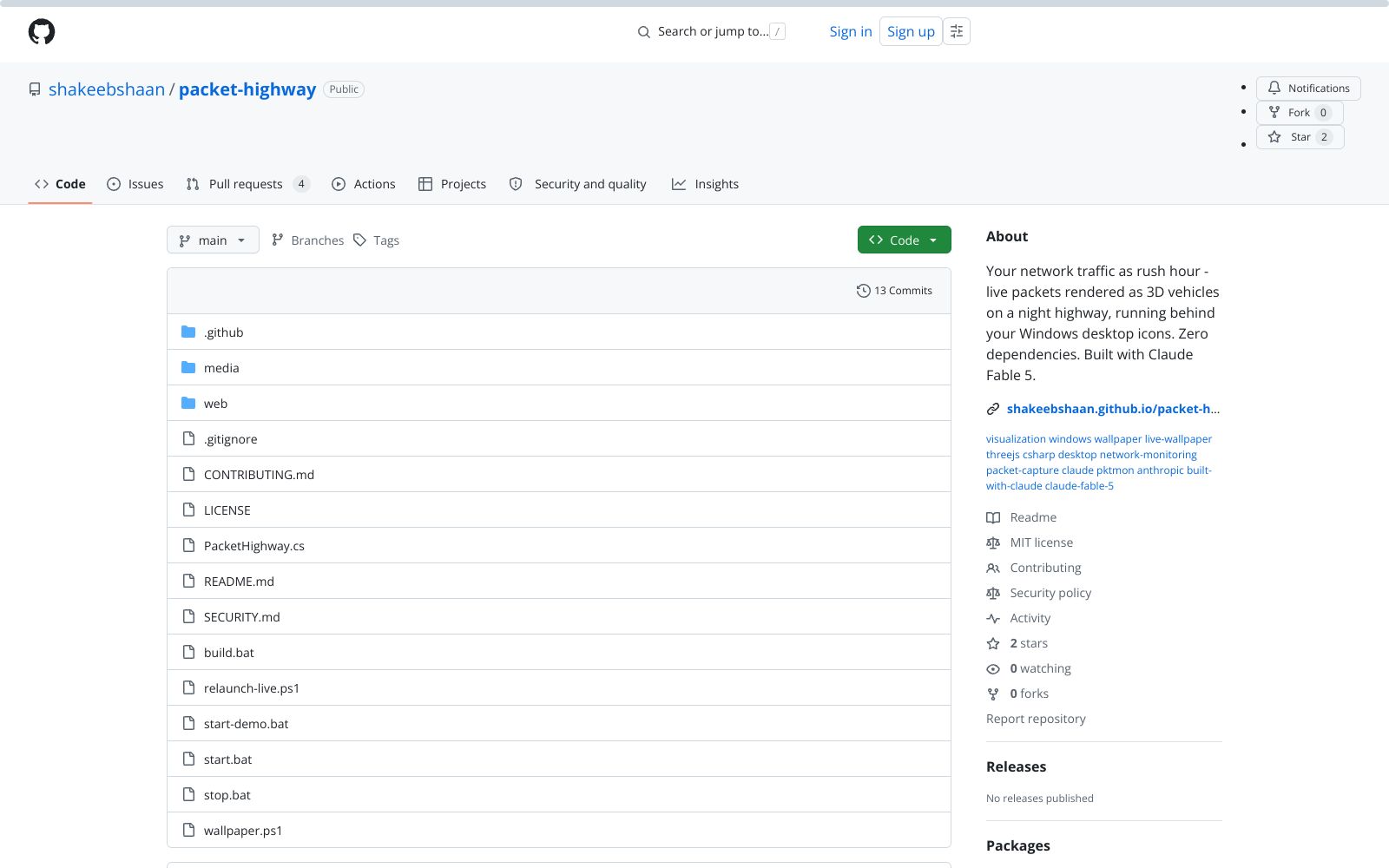The image size is (1389, 868).
Task: Open start-demo.bat file
Action: pos(247,724)
